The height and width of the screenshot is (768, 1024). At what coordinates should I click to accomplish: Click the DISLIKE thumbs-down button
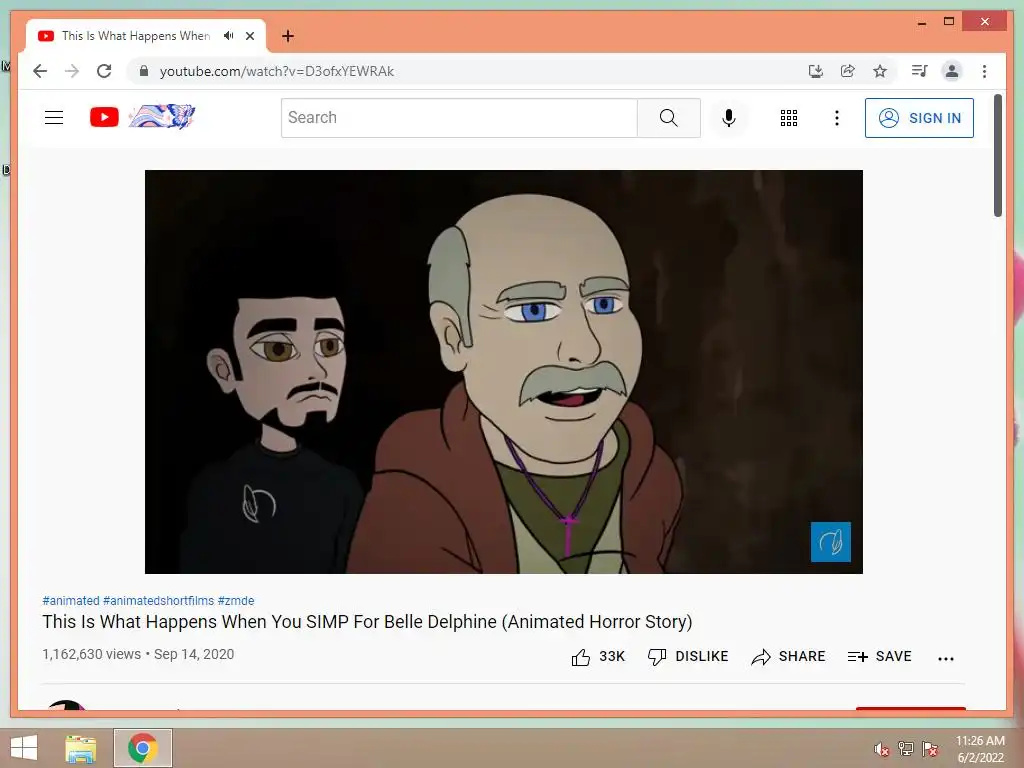click(688, 657)
